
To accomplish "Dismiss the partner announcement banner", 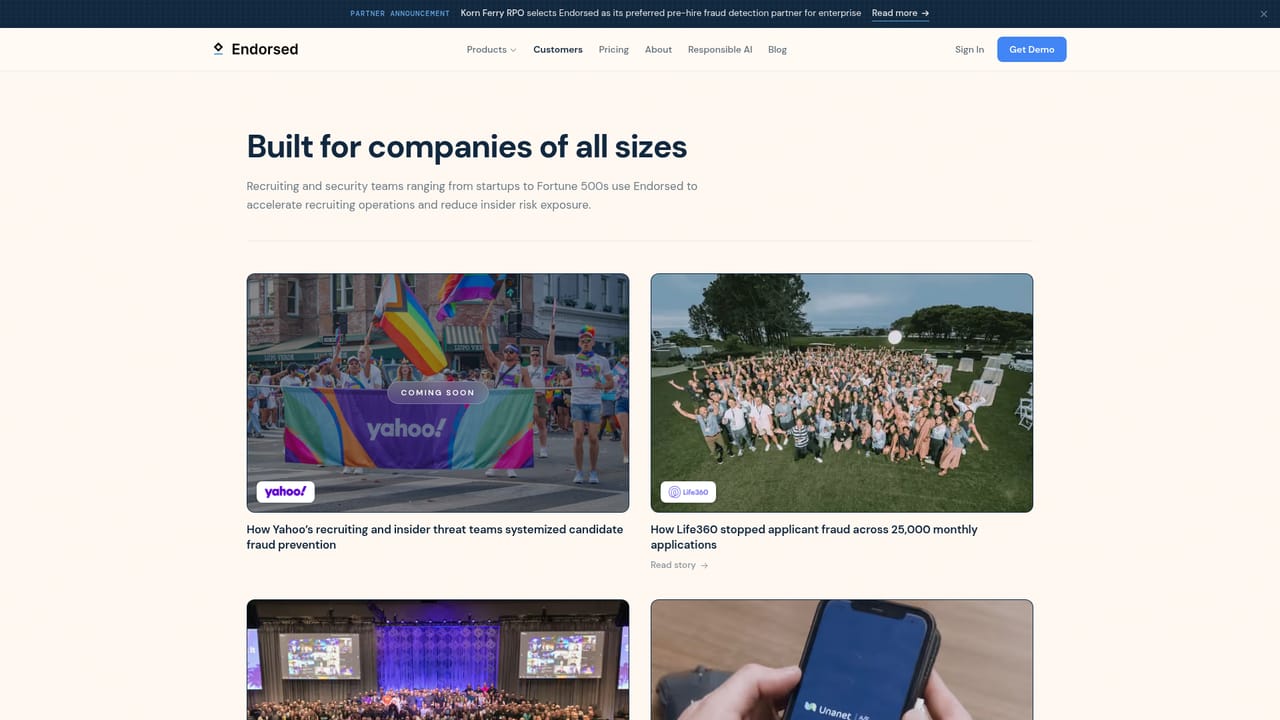I will coord(1263,13).
